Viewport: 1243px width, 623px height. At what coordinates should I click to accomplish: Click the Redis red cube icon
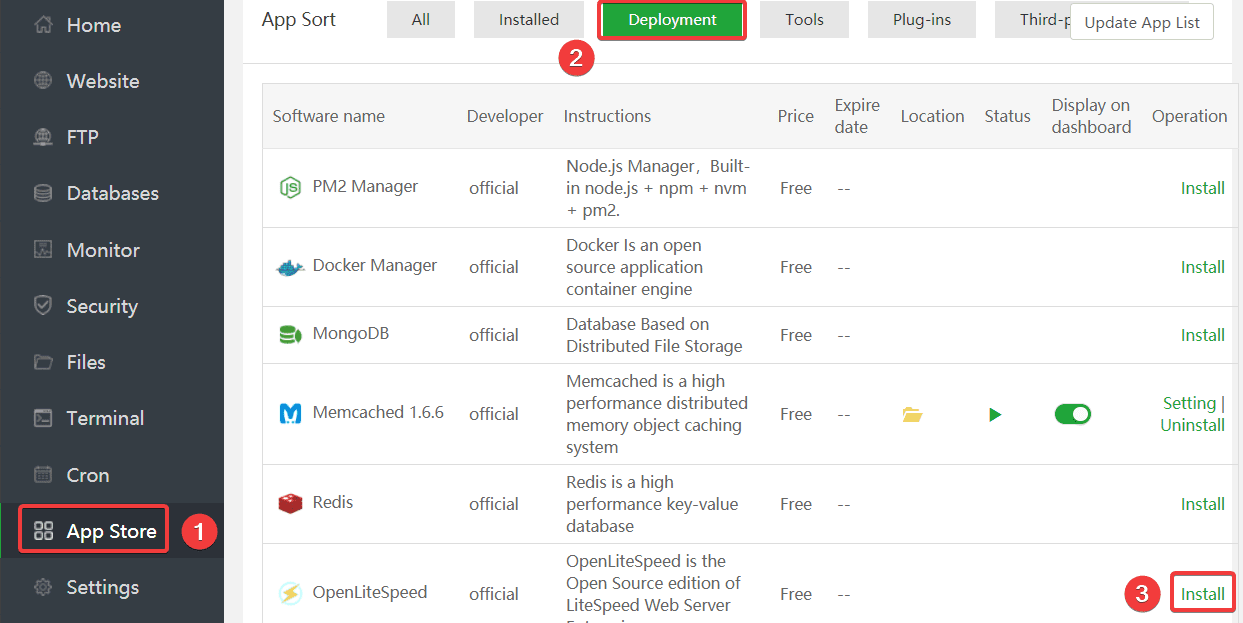[x=290, y=503]
